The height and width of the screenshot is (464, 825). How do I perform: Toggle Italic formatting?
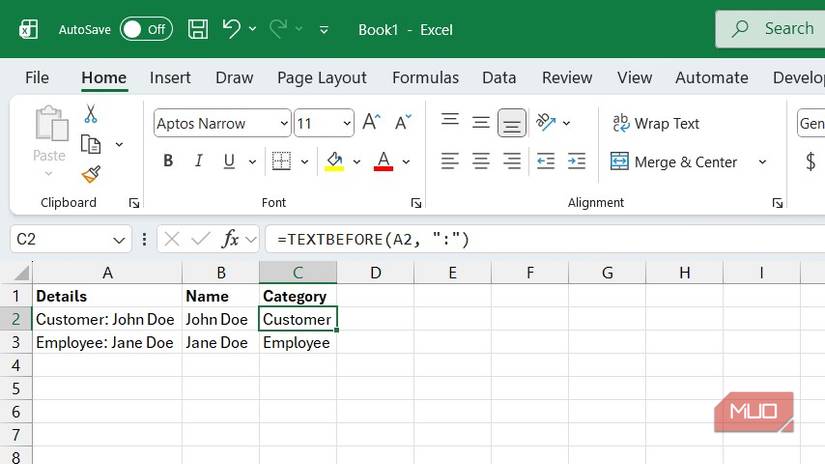point(198,160)
